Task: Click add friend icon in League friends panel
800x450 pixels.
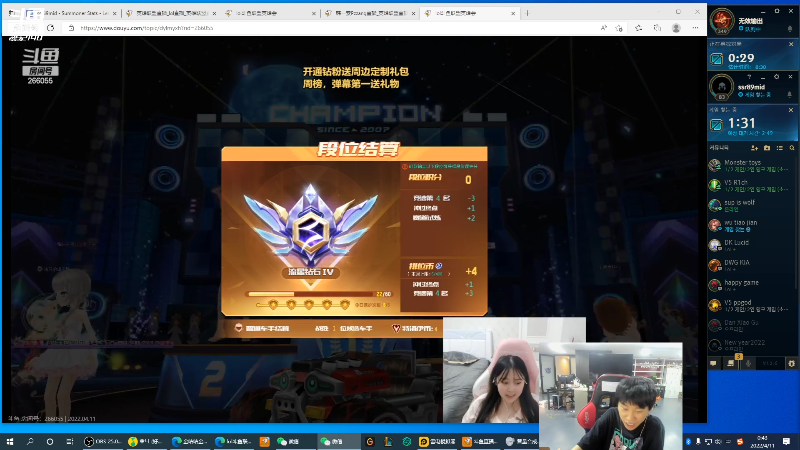Action: 754,148
